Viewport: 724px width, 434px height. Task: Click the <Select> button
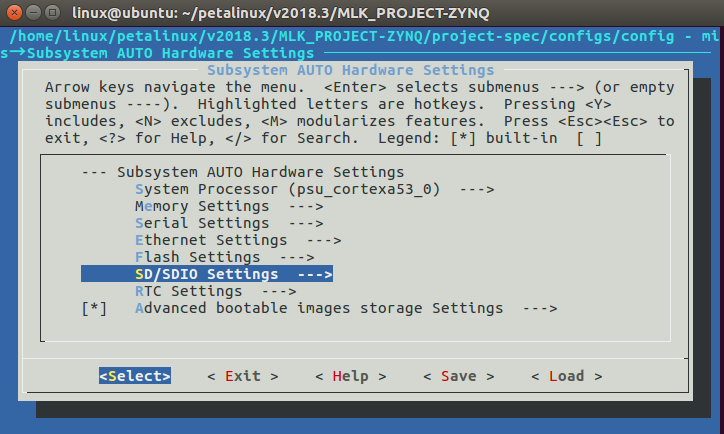pos(135,376)
